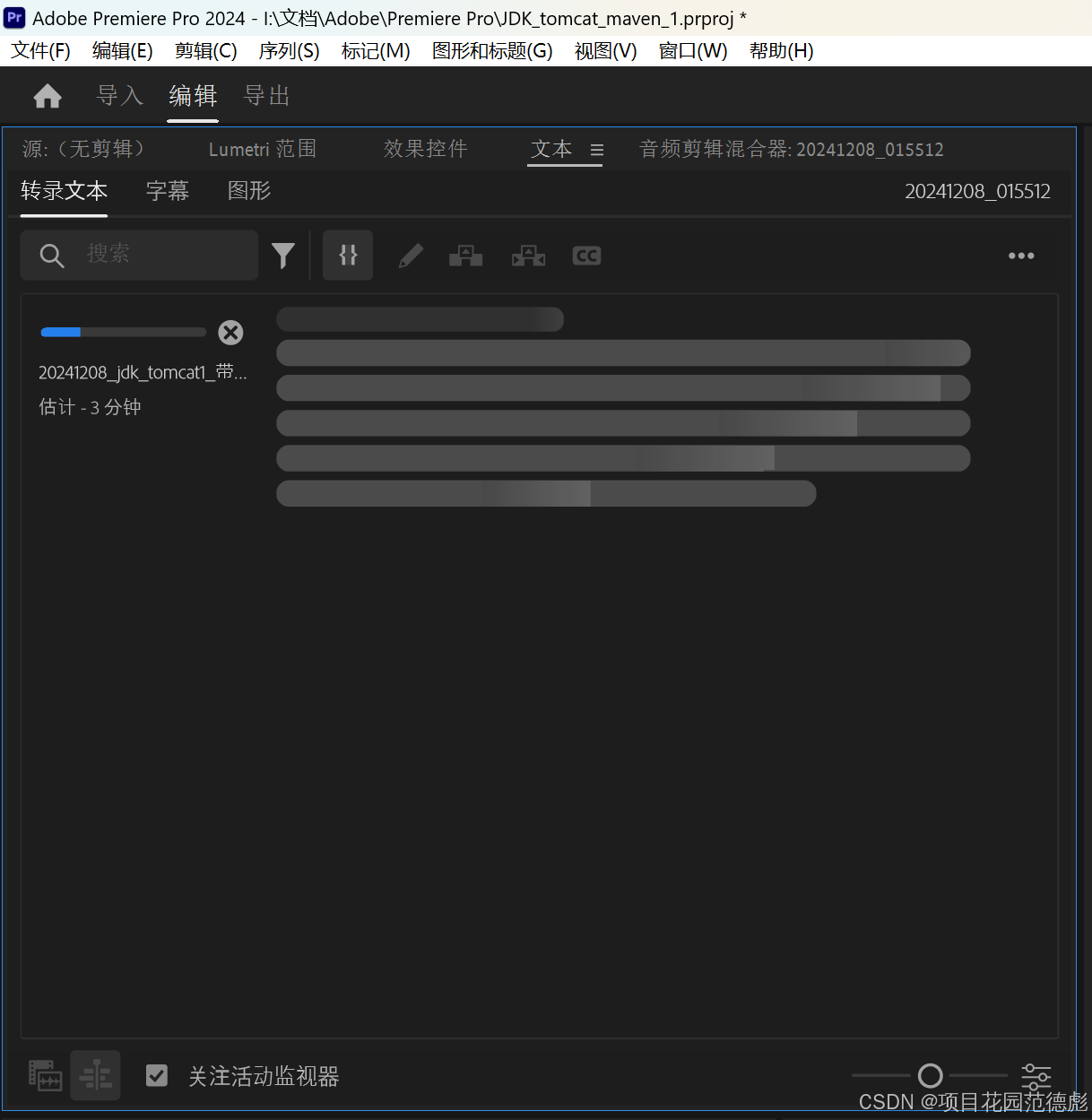Image resolution: width=1092 pixels, height=1120 pixels.
Task: Open the 序列(S) menu
Action: pyautogui.click(x=290, y=51)
